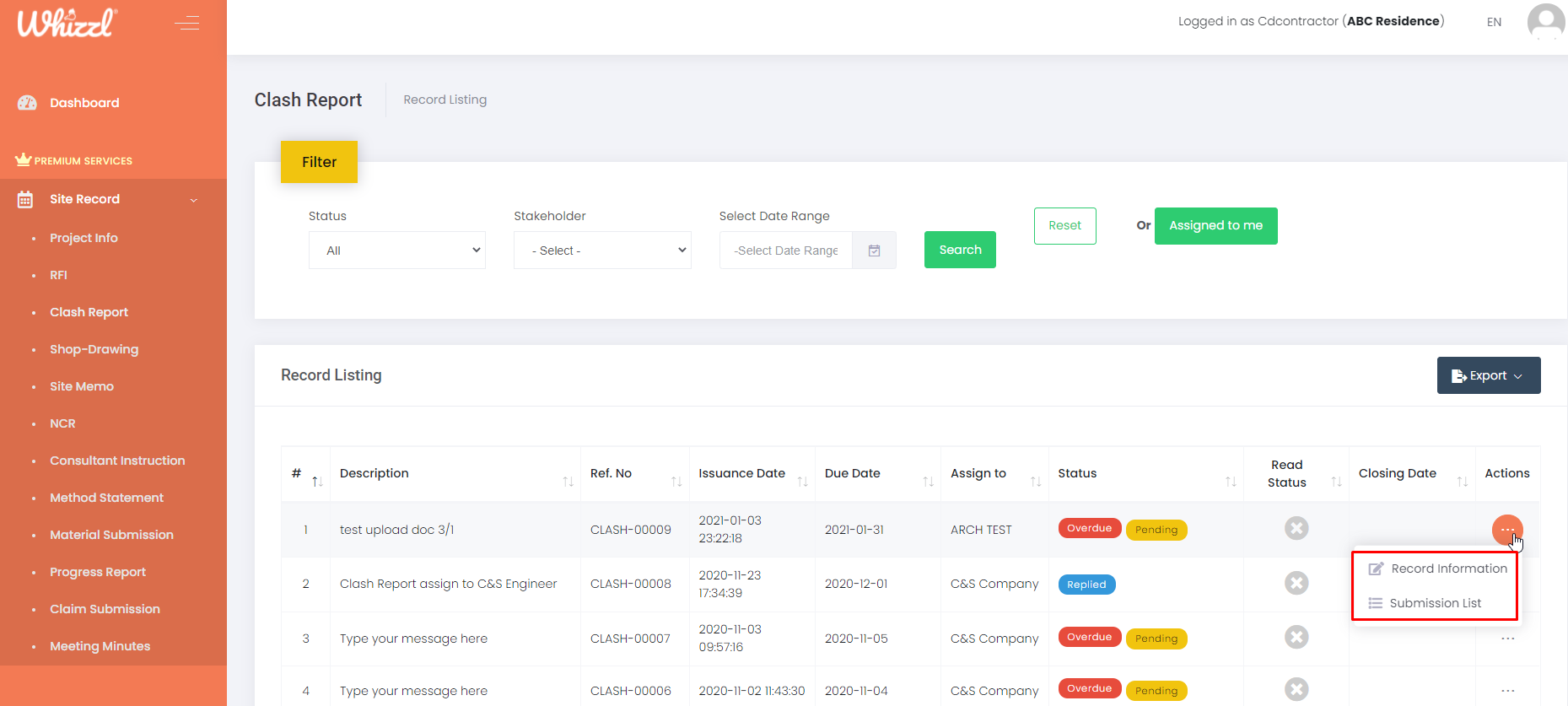Expand the Stakeholder select dropdown
The height and width of the screenshot is (706, 1568).
(x=602, y=251)
